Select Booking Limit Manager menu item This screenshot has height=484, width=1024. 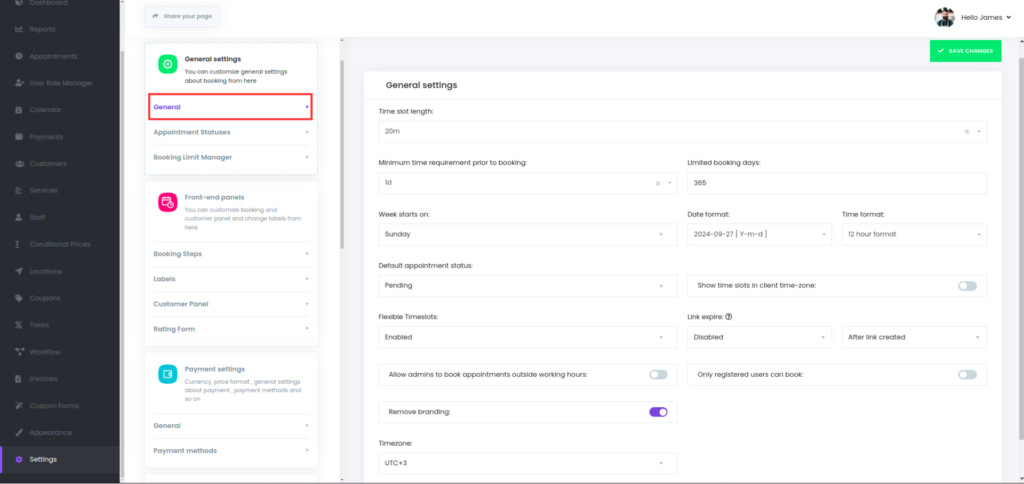click(x=231, y=157)
